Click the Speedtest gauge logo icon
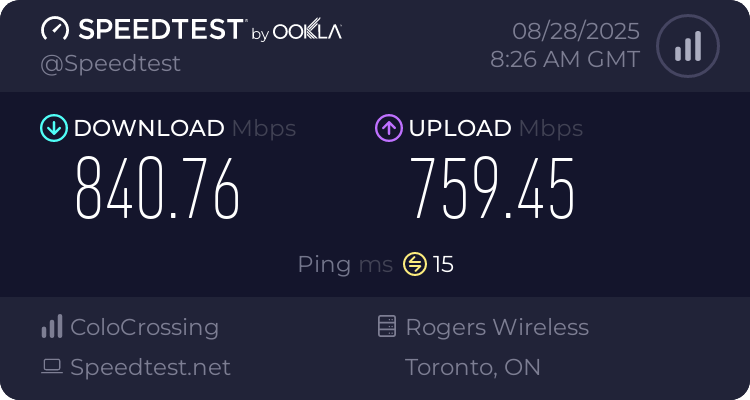The height and width of the screenshot is (400, 750). point(56,29)
